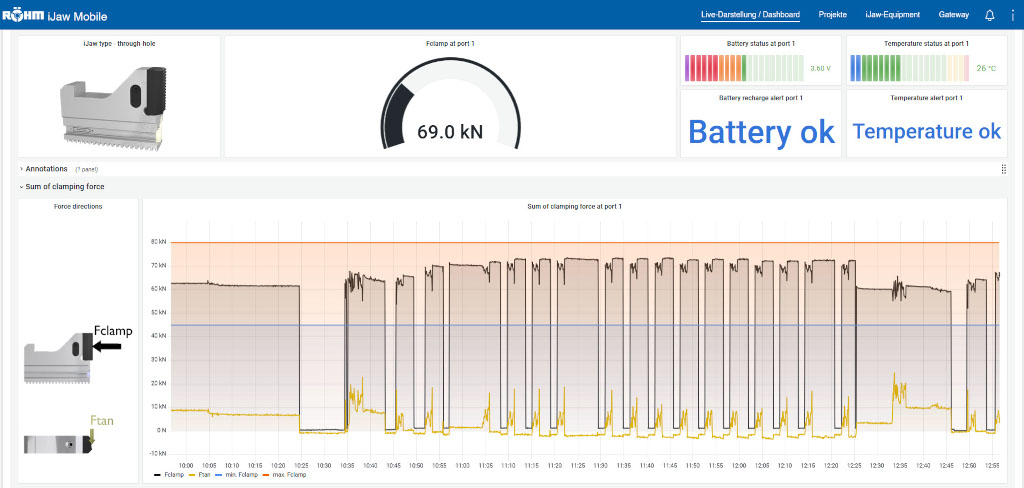1024x488 pixels.
Task: Click the info icon in header
Action: pos(1011,15)
